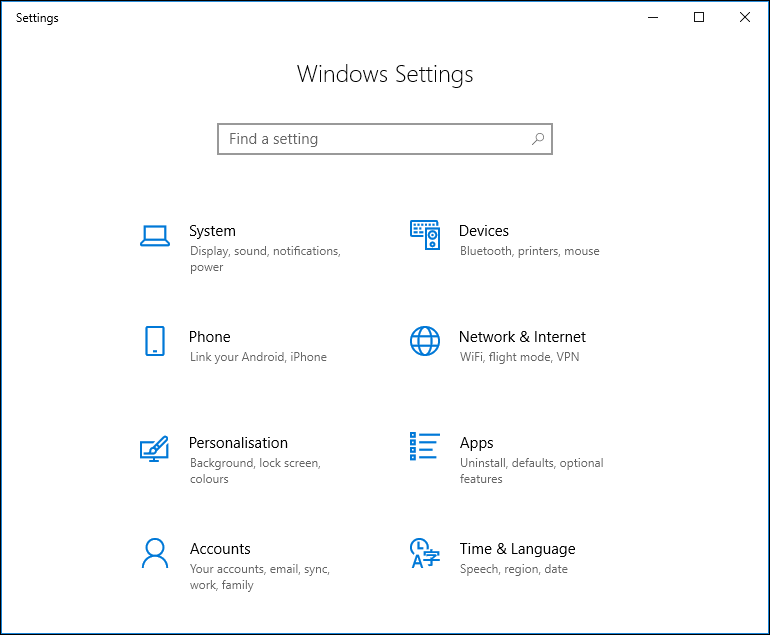Open the Accounts settings heading

tap(220, 549)
